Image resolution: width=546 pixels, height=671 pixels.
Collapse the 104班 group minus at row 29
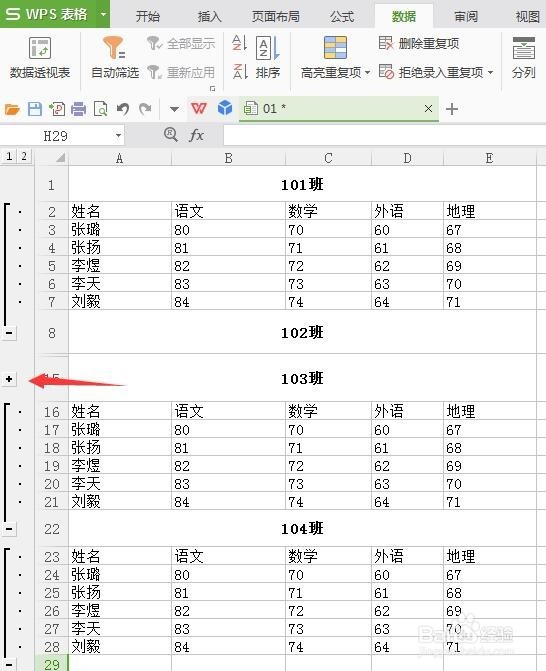click(9, 664)
